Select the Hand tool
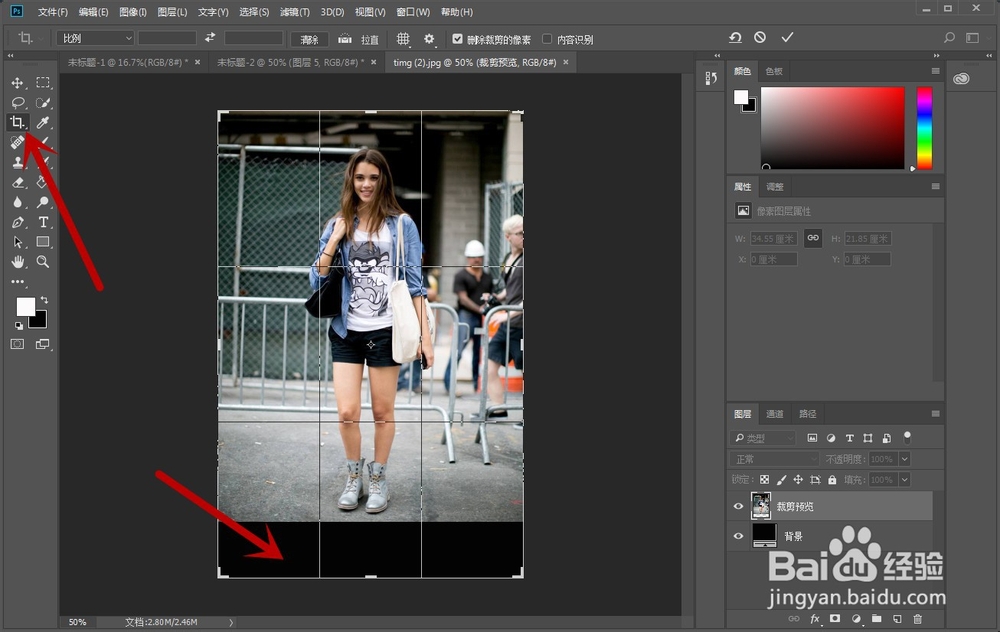Viewport: 1000px width, 632px height. (18, 262)
